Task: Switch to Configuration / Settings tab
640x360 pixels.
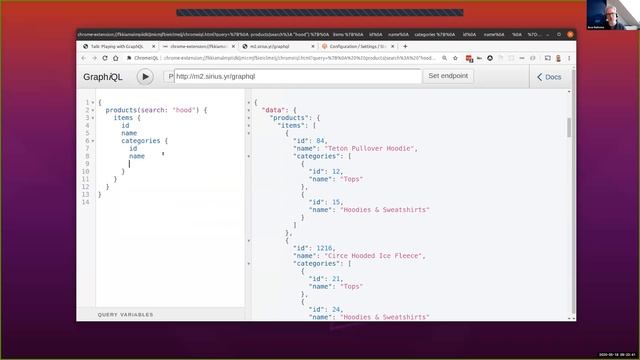Action: coord(357,47)
